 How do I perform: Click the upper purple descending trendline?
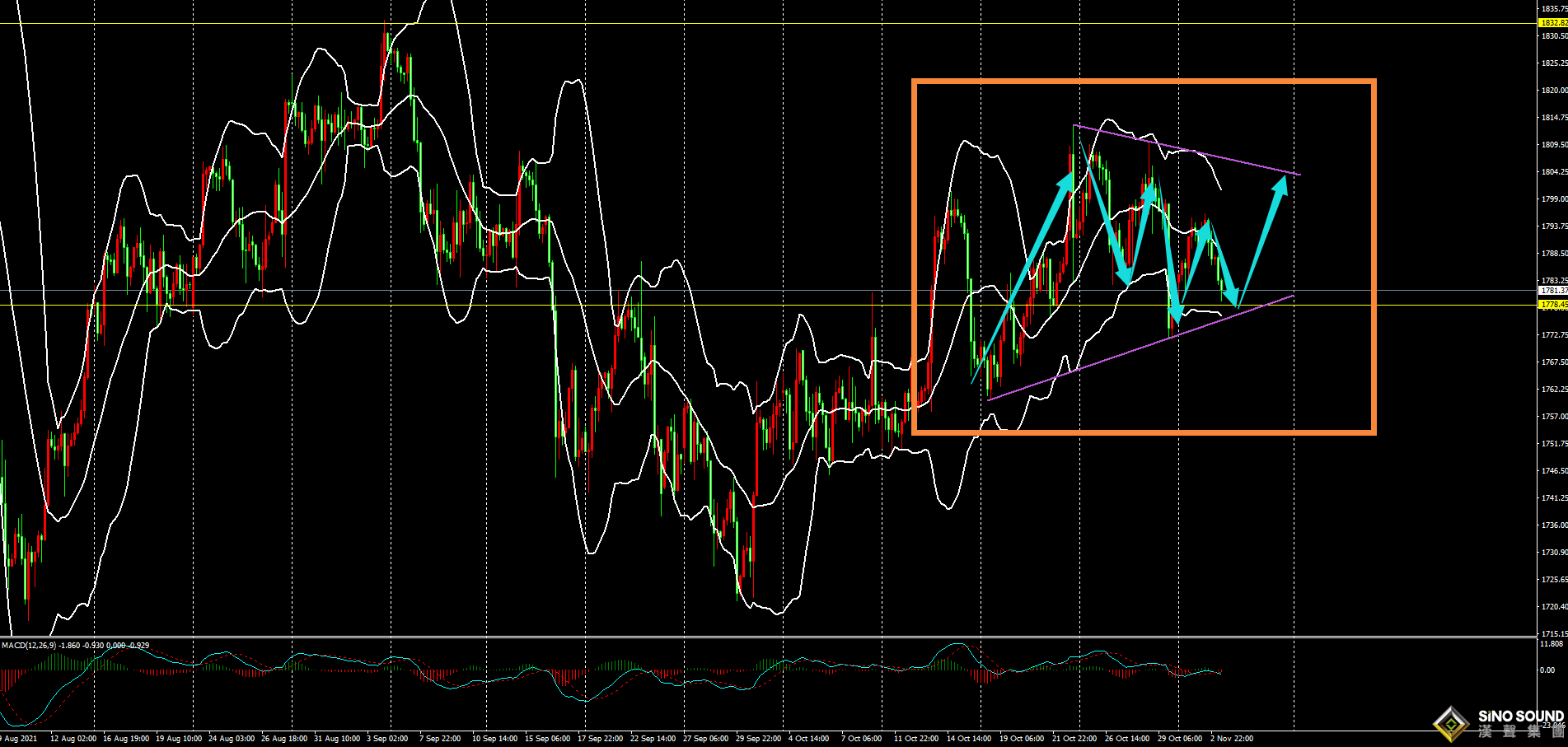click(1187, 151)
